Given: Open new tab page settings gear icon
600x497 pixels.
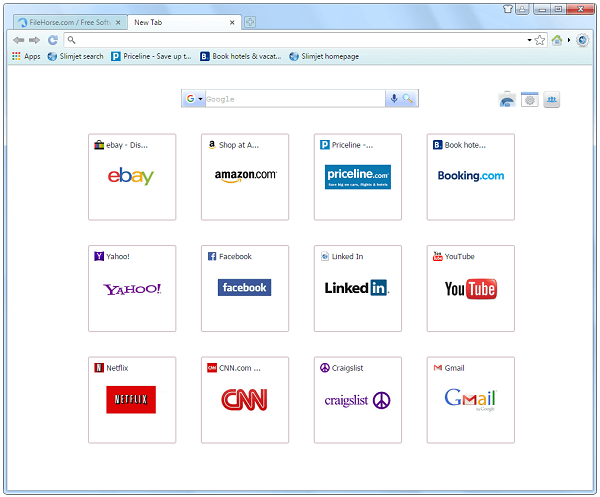Looking at the screenshot, I should pos(530,99).
